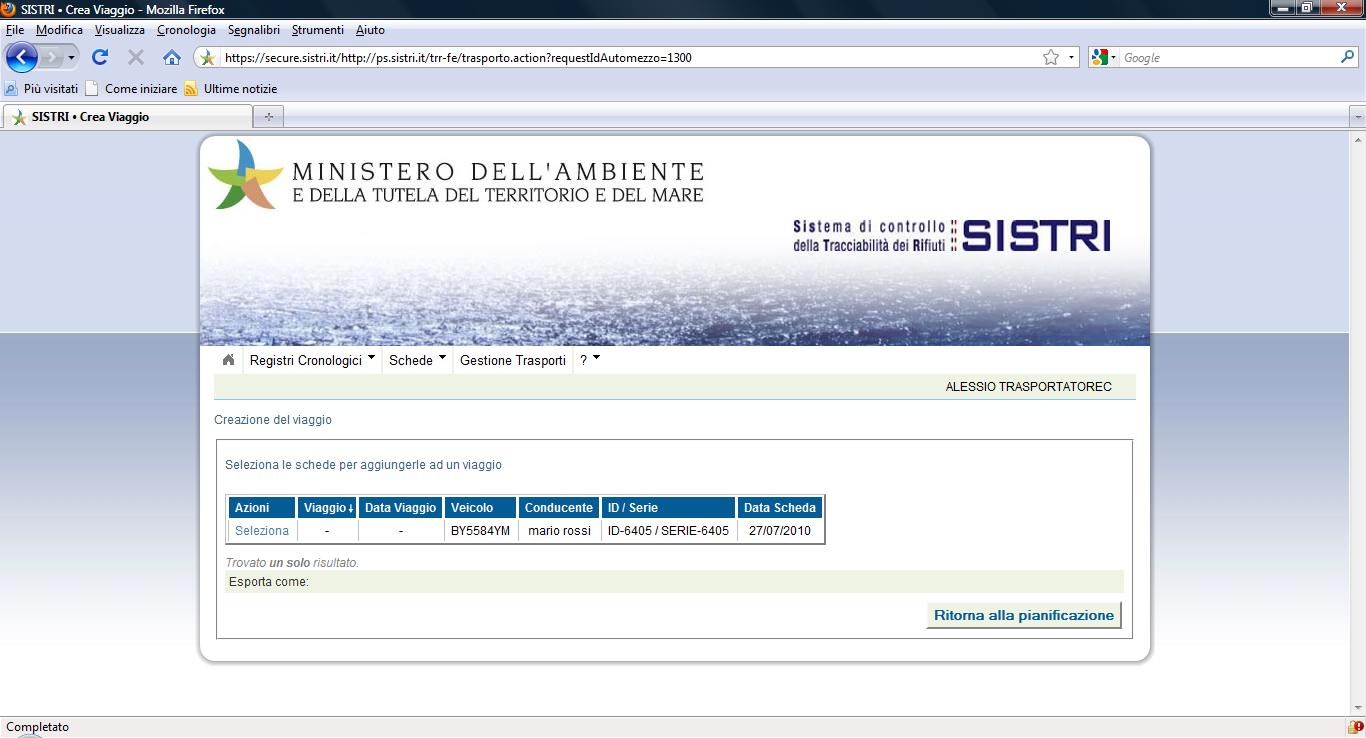Open the Modifica menu
This screenshot has width=1366, height=738.
point(59,30)
